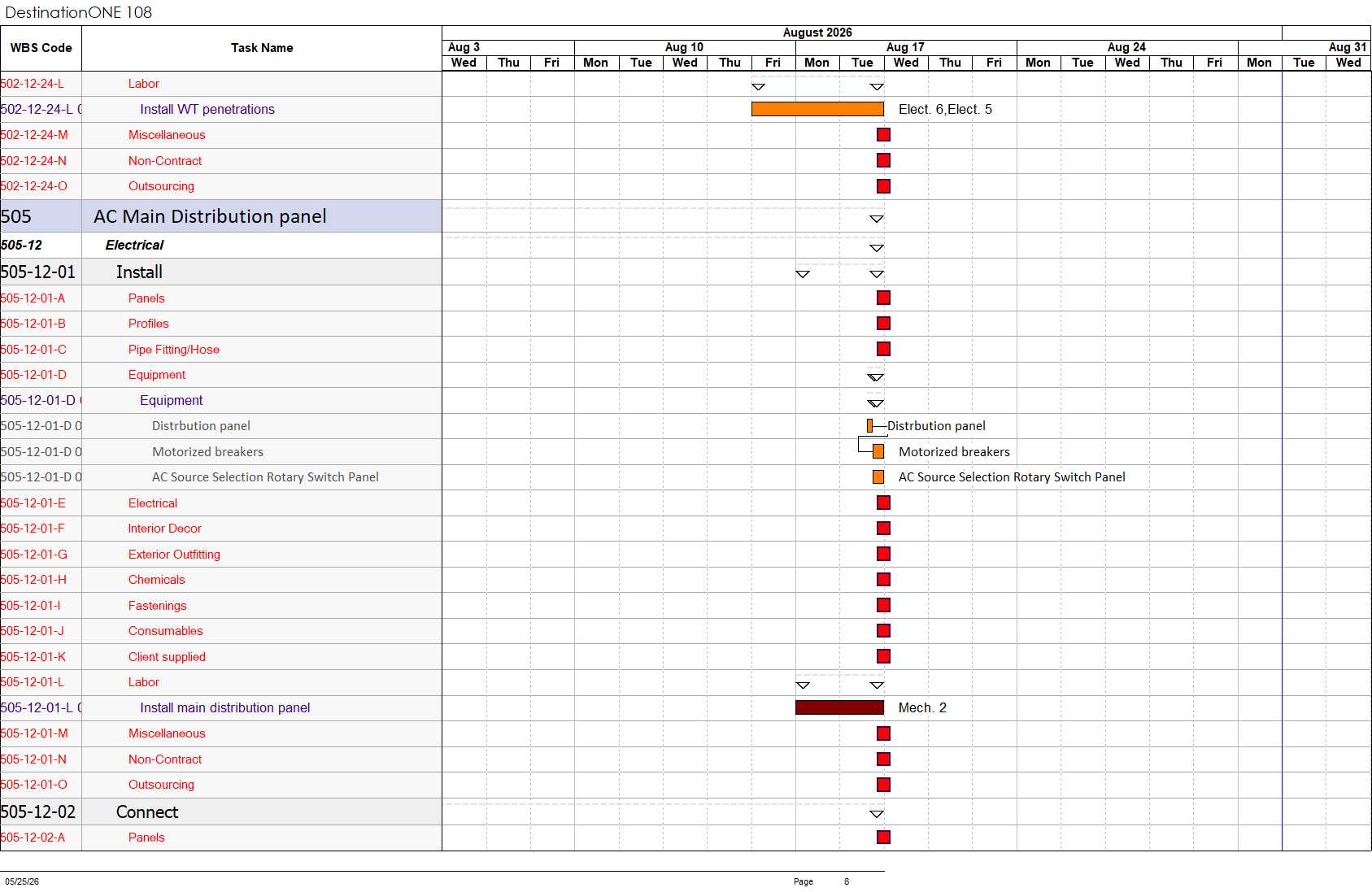Select the Install WT penetrations task name
Screen dimensions: 1372x892
207,109
